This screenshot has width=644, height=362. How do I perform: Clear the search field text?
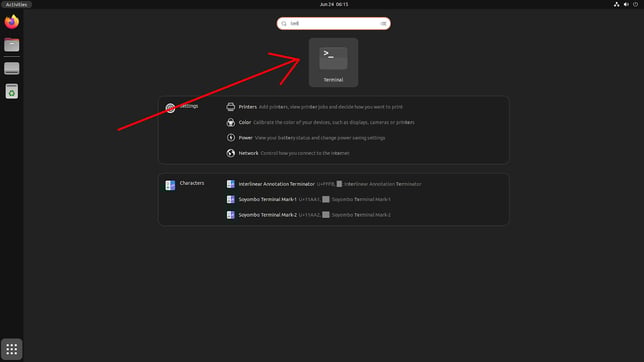tap(383, 23)
